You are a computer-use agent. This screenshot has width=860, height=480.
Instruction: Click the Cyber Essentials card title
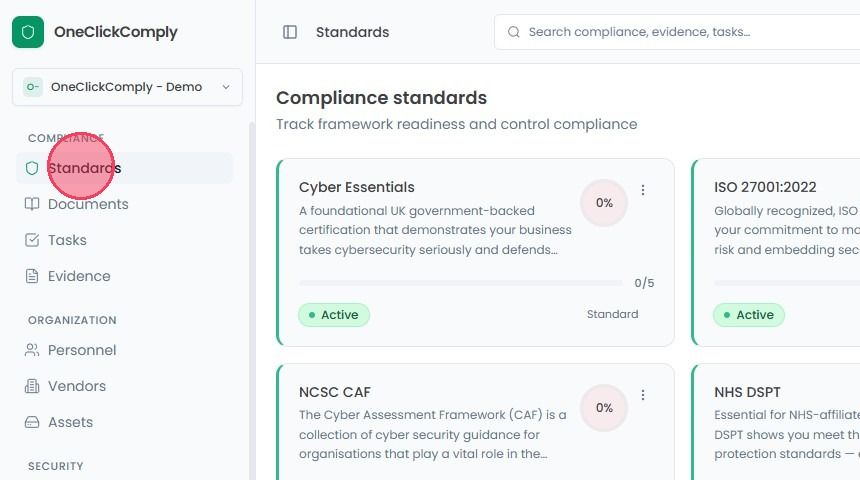pos(357,187)
